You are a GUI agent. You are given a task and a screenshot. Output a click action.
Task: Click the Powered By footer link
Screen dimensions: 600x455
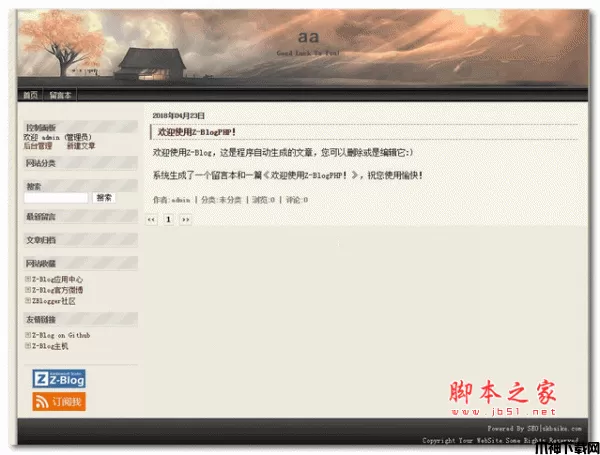pyautogui.click(x=534, y=429)
